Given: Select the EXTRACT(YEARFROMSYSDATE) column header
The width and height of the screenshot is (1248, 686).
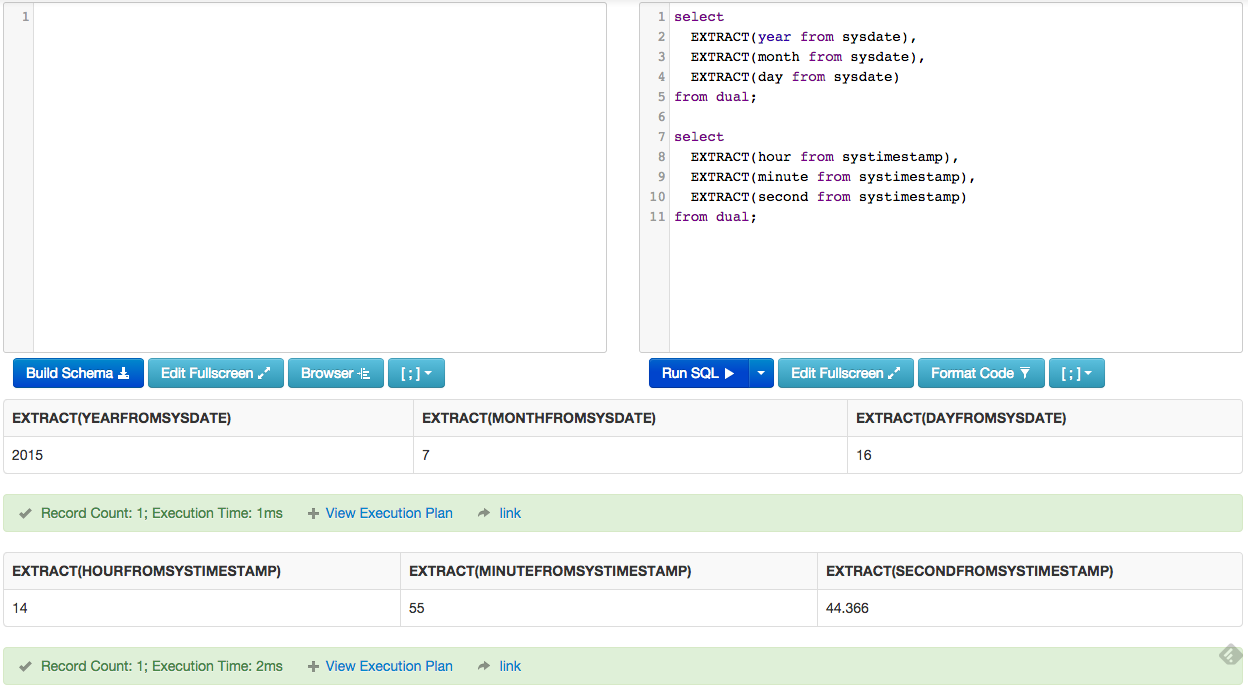Looking at the screenshot, I should [x=120, y=418].
